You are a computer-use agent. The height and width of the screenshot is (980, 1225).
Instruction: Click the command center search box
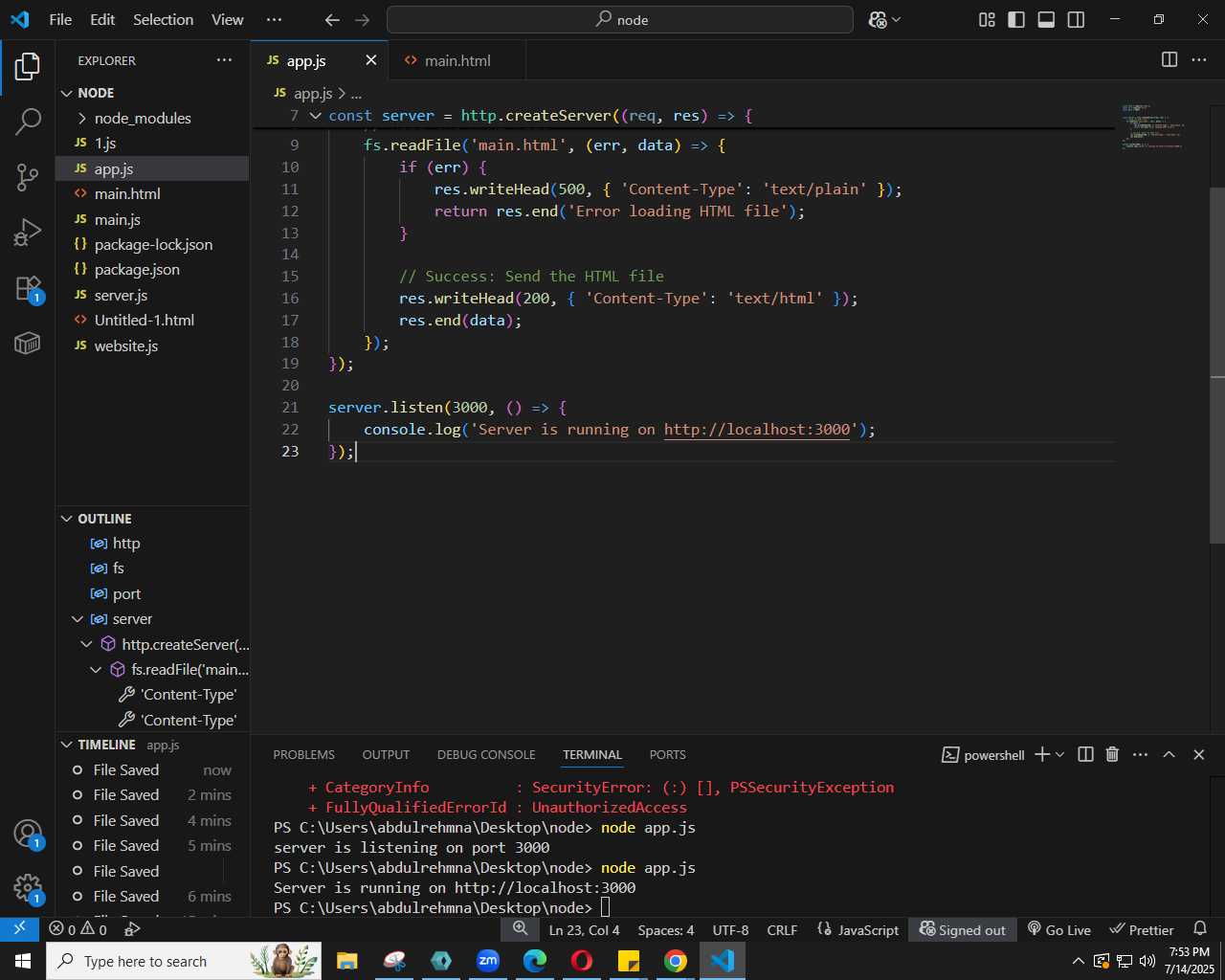pos(619,19)
